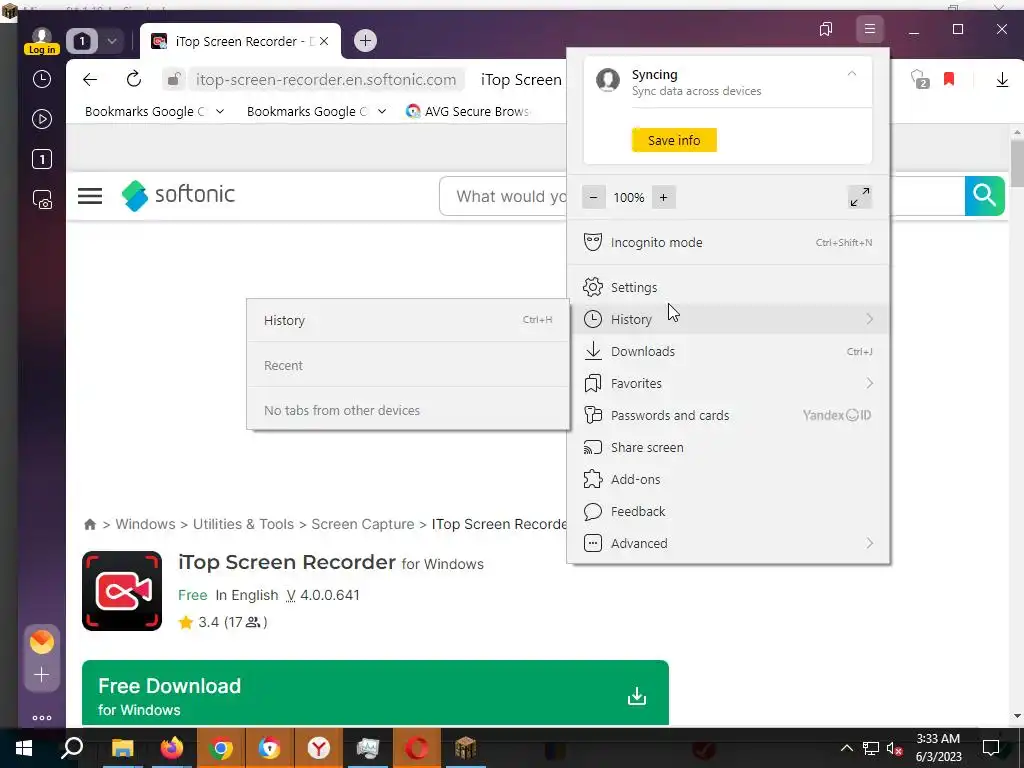Screen dimensions: 1024x768
Task: Expand Favorites submenu arrow
Action: 869,383
